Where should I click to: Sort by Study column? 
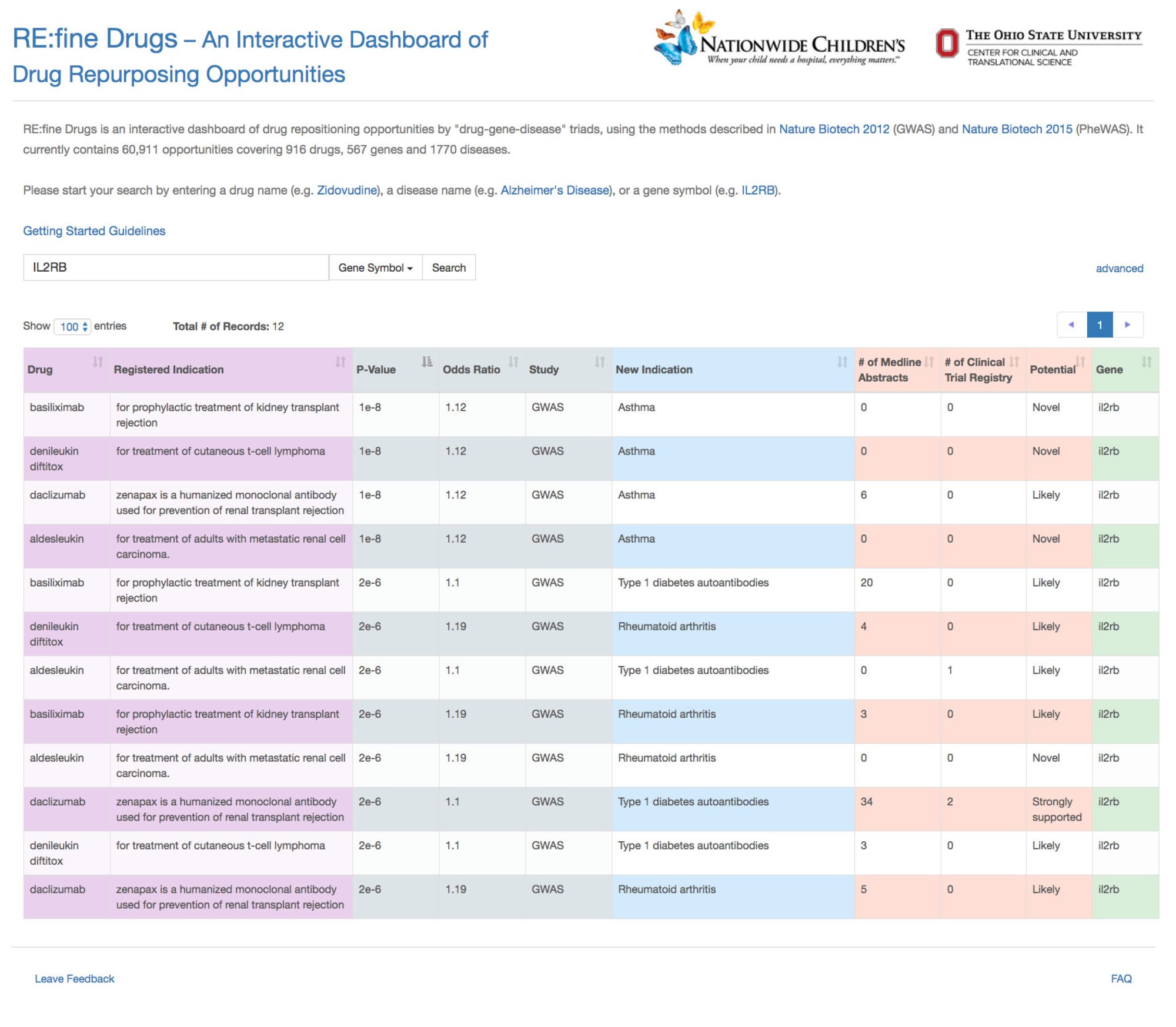point(599,362)
